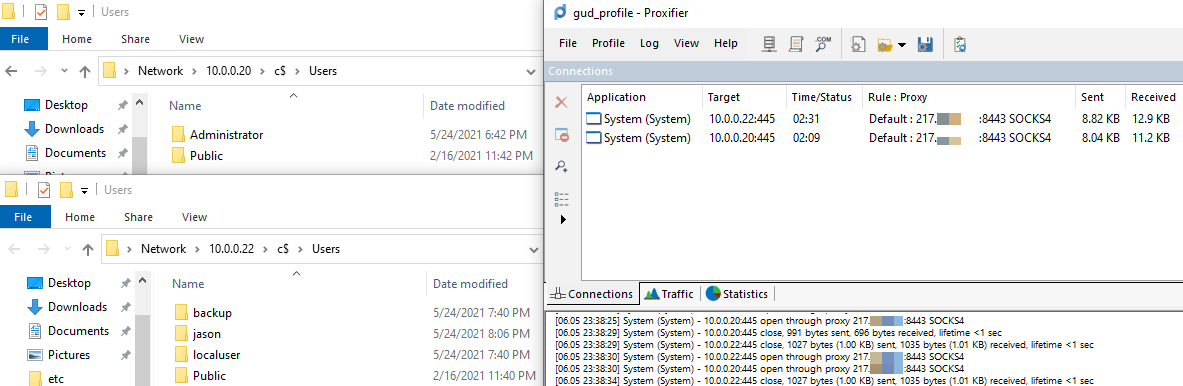Screen dimensions: 1183x386
Task: Open Proxification Rules icon in toolbar
Action: [796, 44]
